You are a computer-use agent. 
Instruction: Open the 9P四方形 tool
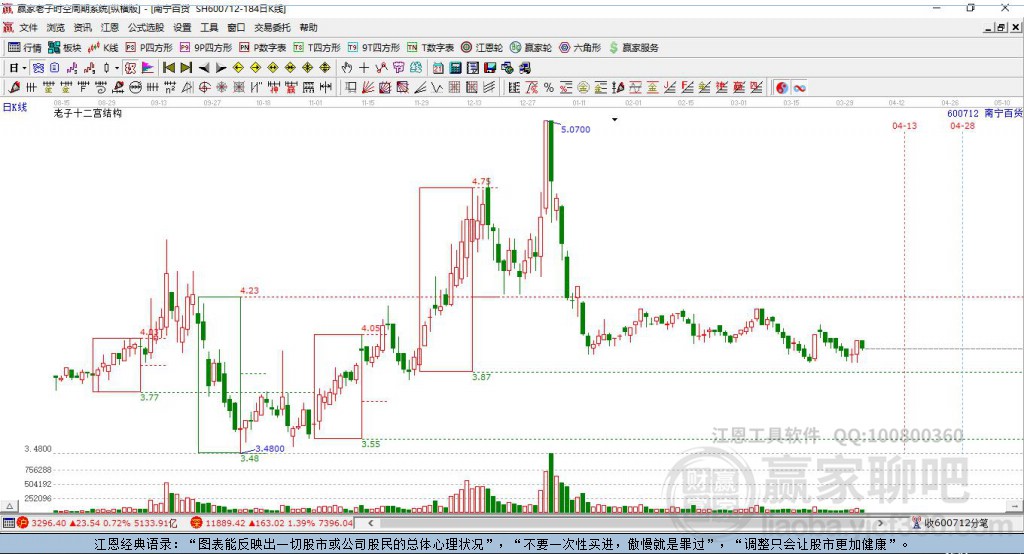206,48
